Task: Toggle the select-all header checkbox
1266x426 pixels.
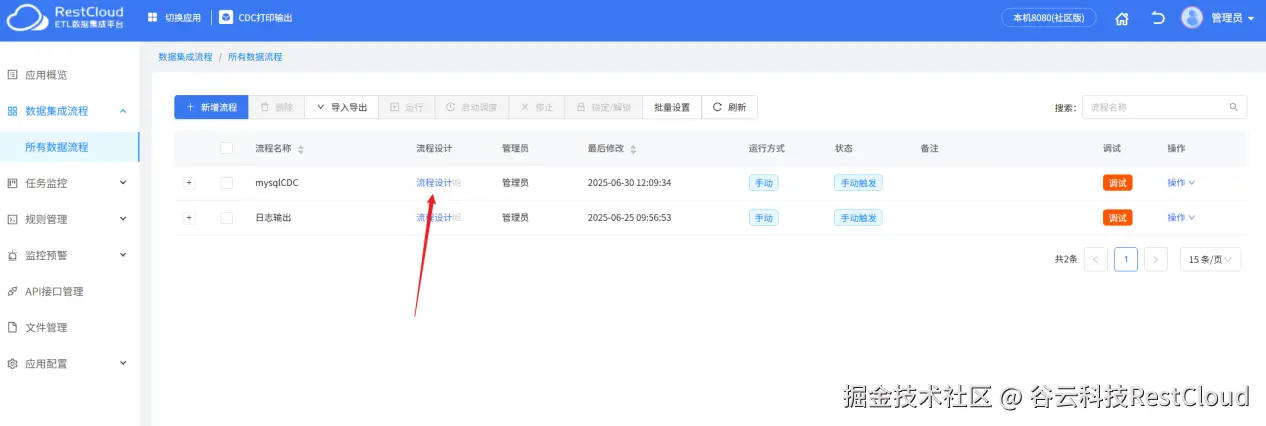Action: click(226, 148)
